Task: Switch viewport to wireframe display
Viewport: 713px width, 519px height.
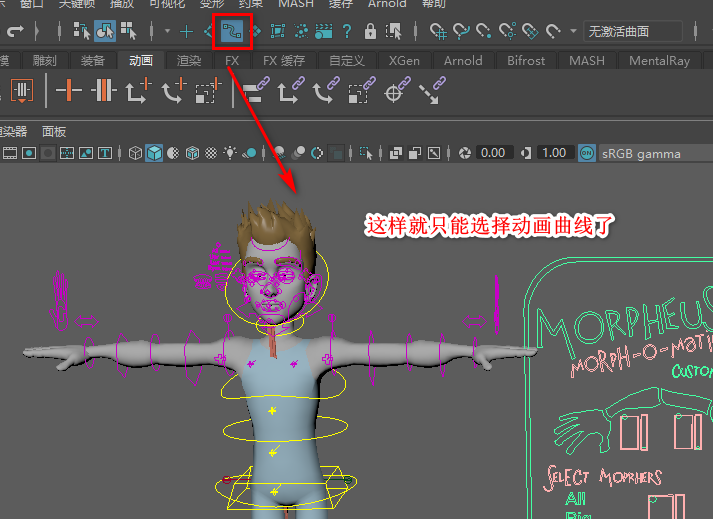Action: point(135,153)
